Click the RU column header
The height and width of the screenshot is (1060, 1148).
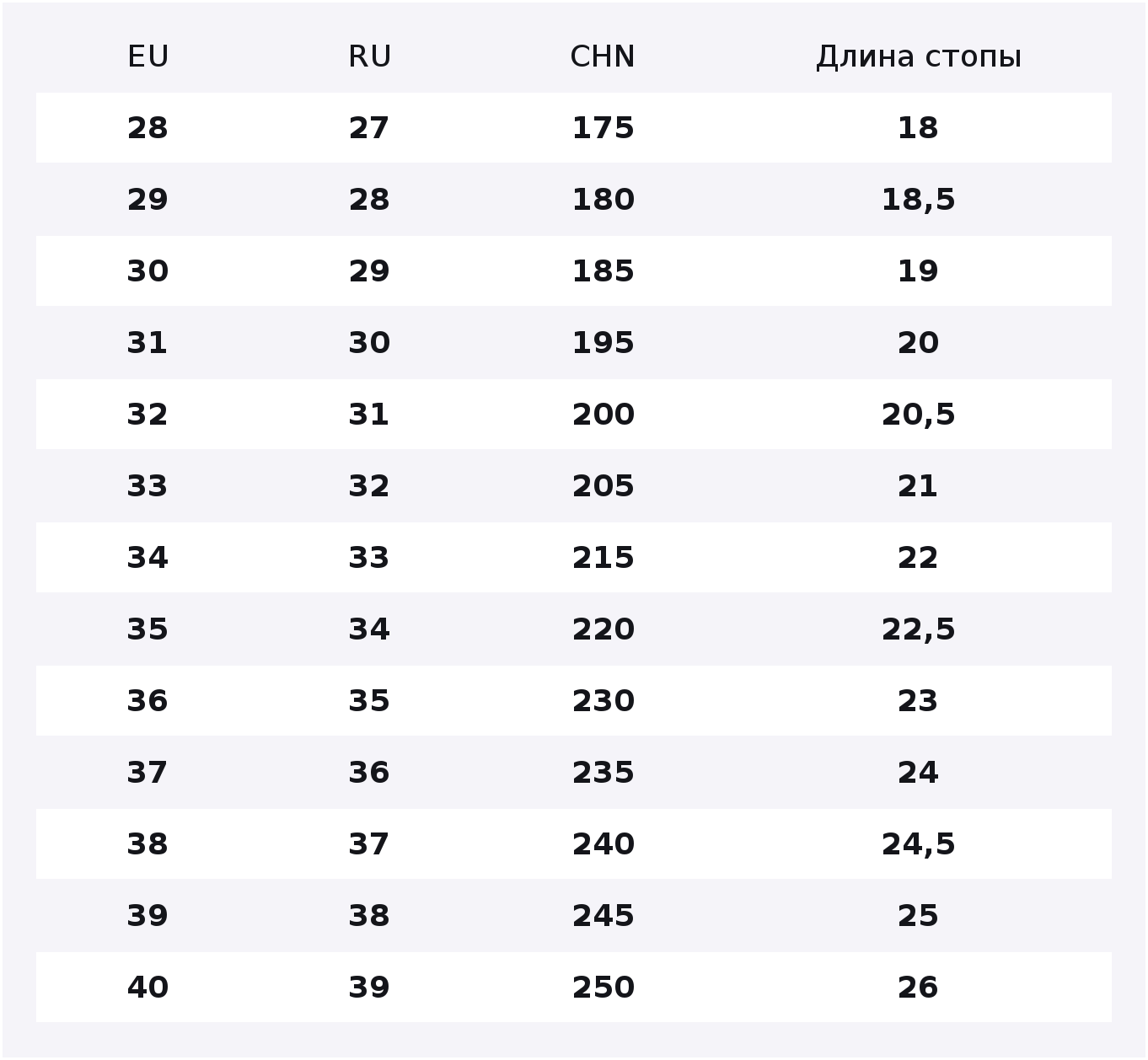(369, 56)
